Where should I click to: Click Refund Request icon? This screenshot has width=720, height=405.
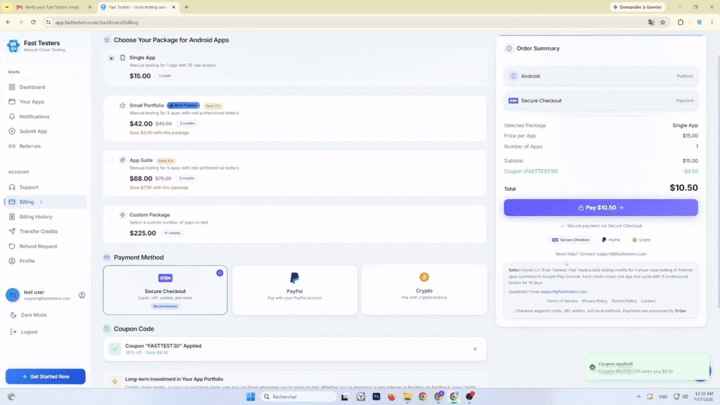pos(12,246)
